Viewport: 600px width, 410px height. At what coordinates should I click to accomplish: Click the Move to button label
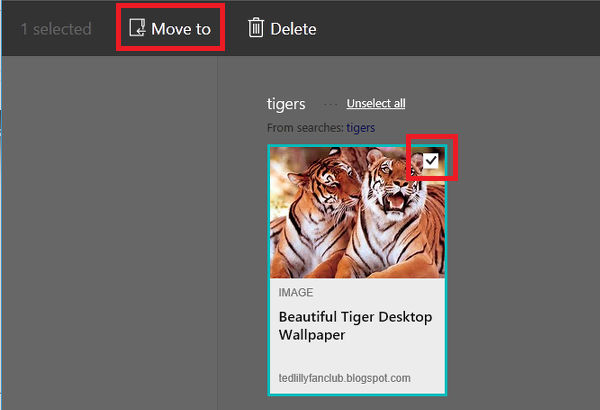[181, 29]
